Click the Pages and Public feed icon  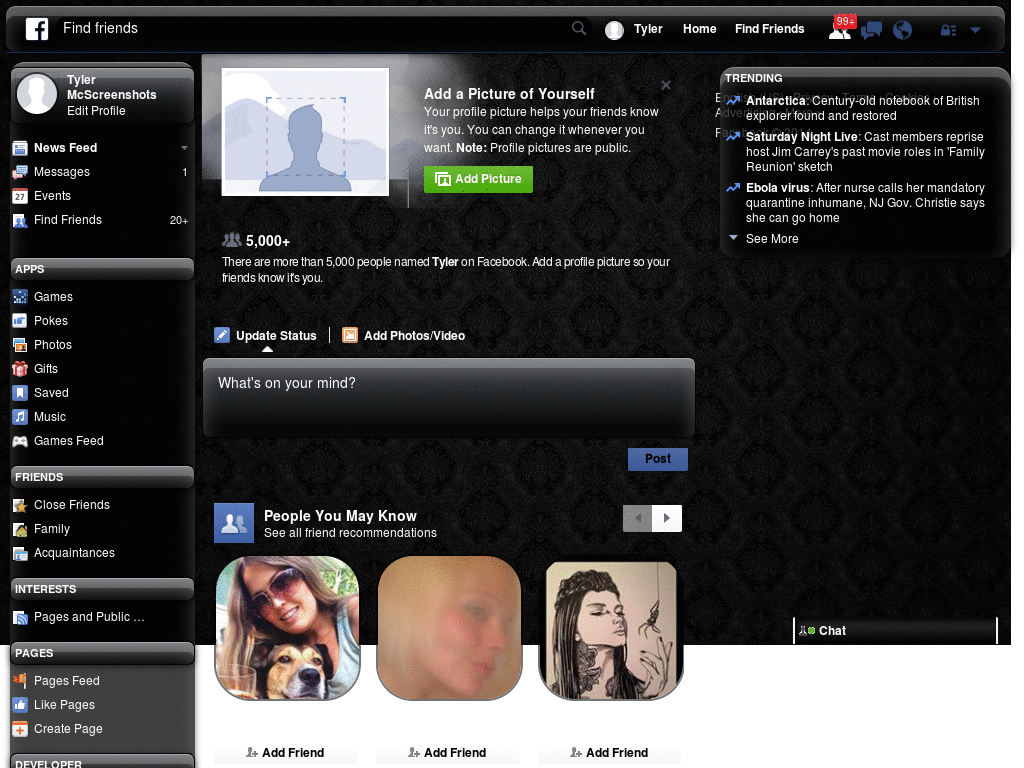click(x=20, y=617)
